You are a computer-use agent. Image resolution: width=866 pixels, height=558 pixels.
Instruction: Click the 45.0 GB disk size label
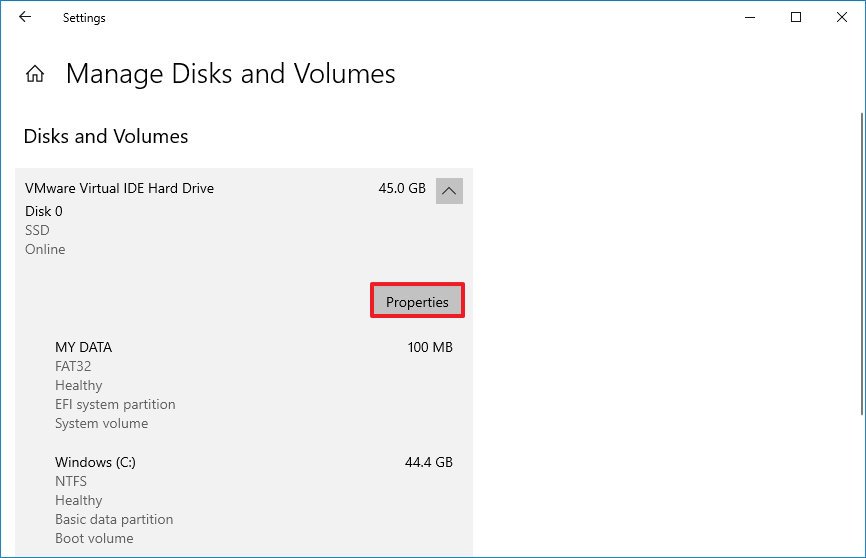402,188
